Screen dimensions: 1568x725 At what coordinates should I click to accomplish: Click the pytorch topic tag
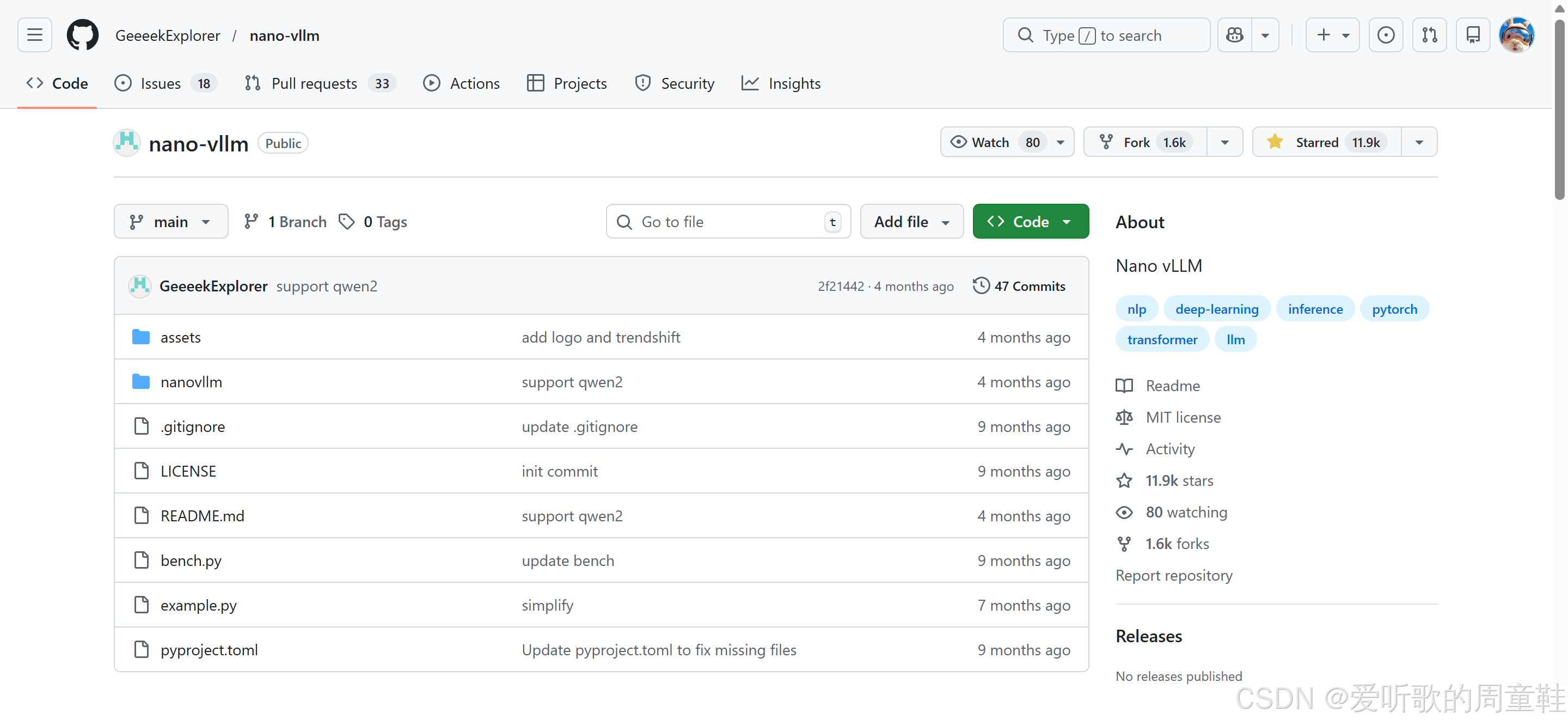1394,309
